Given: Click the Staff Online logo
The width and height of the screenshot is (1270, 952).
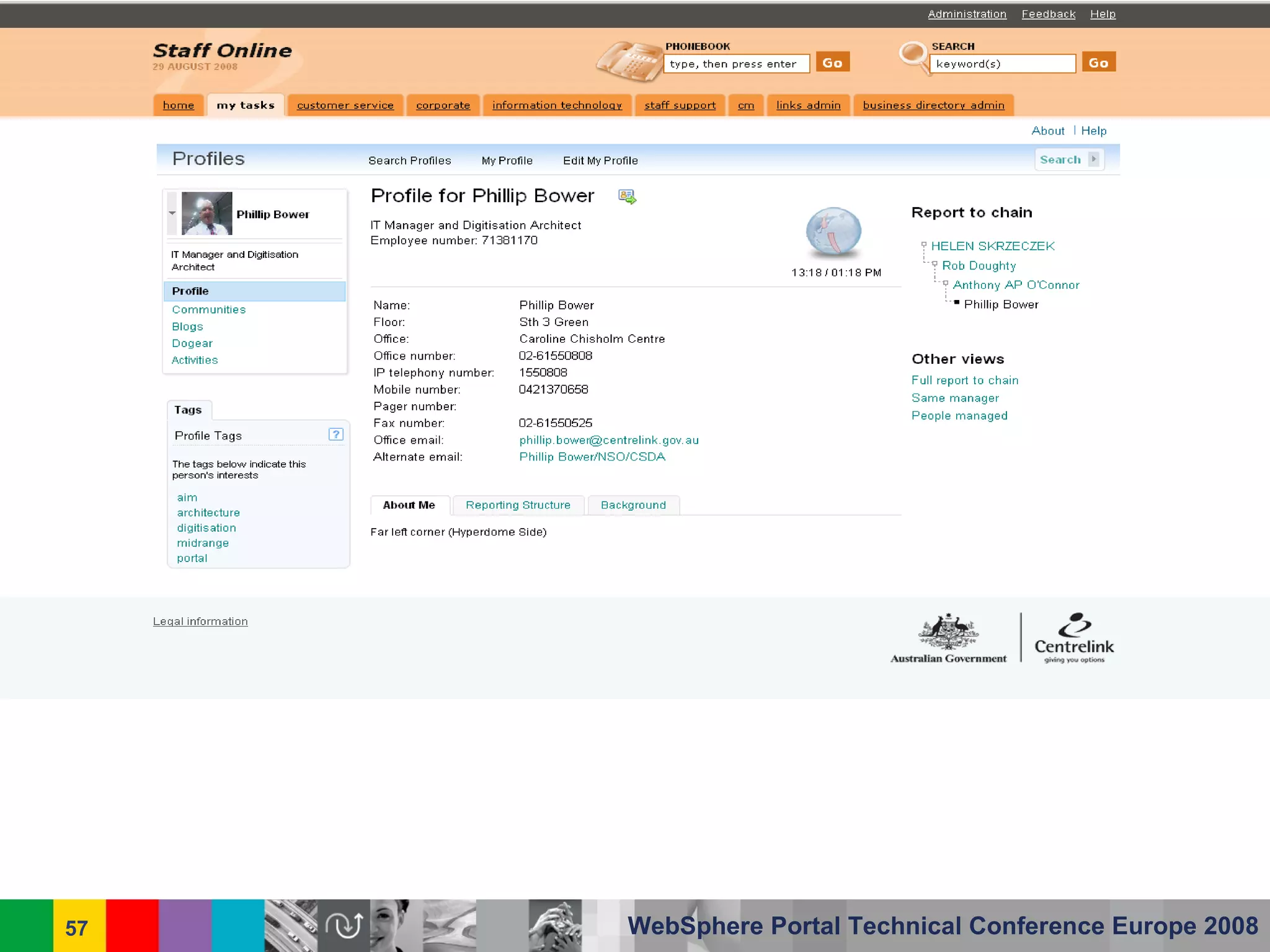Looking at the screenshot, I should point(222,51).
